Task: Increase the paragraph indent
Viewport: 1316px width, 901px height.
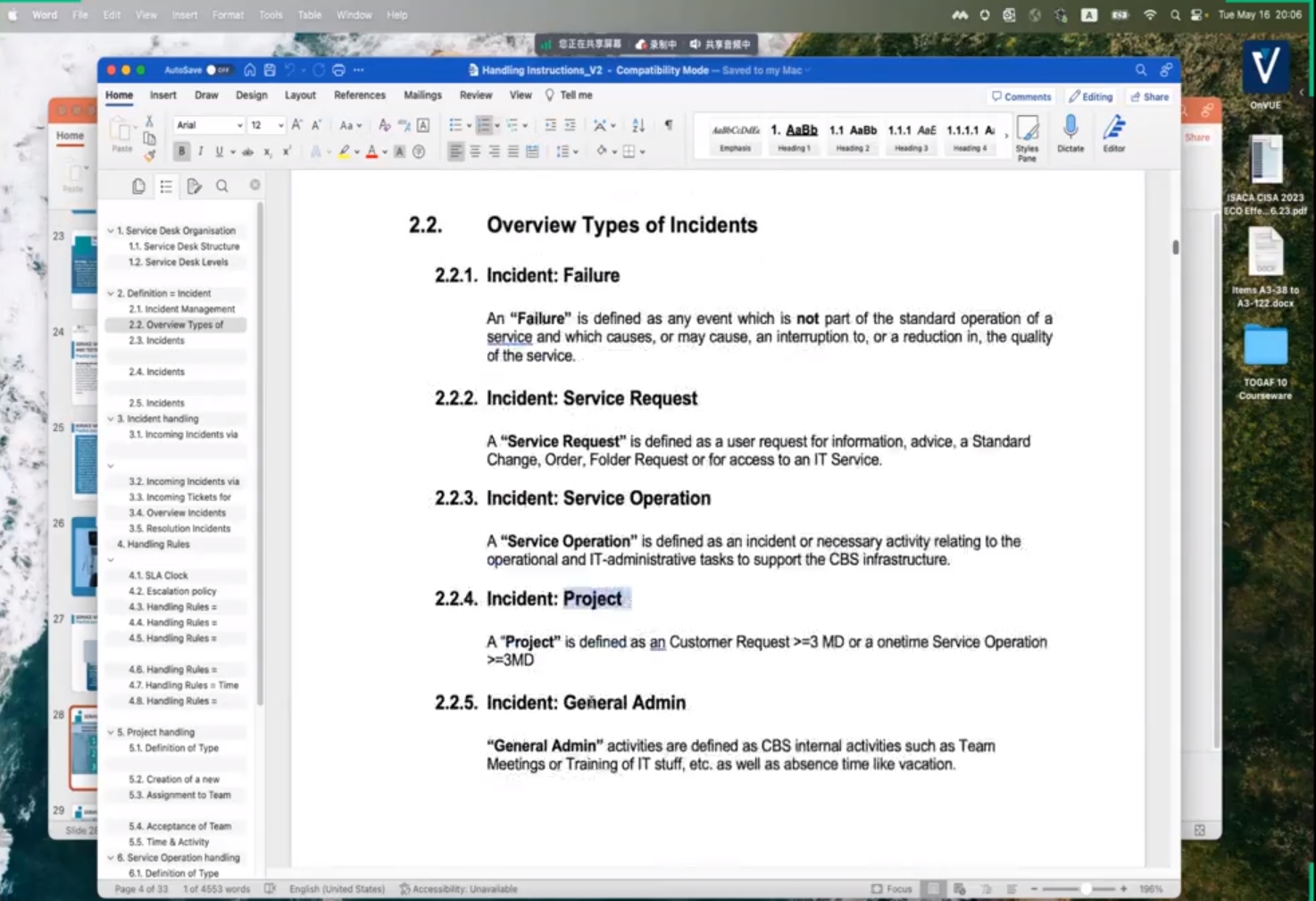Action: 570,125
